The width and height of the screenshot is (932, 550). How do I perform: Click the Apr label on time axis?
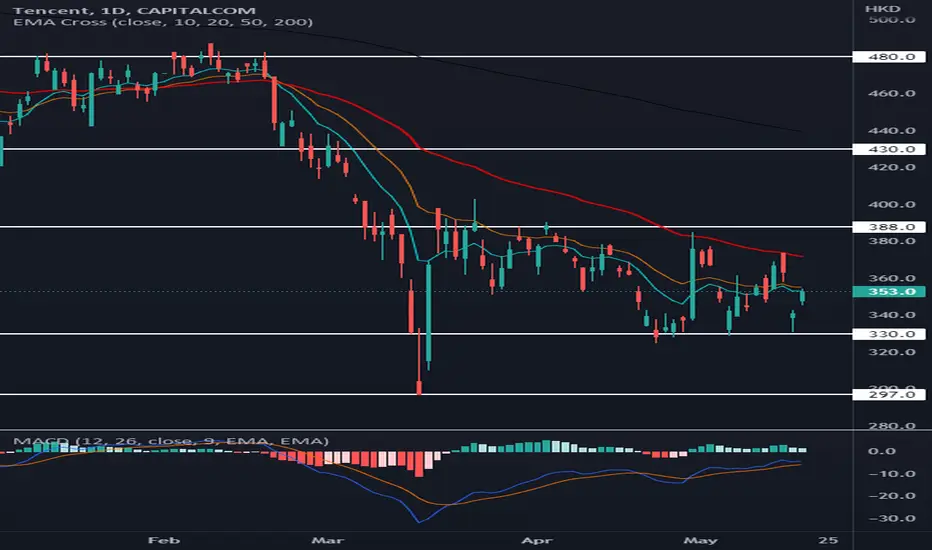[x=536, y=540]
